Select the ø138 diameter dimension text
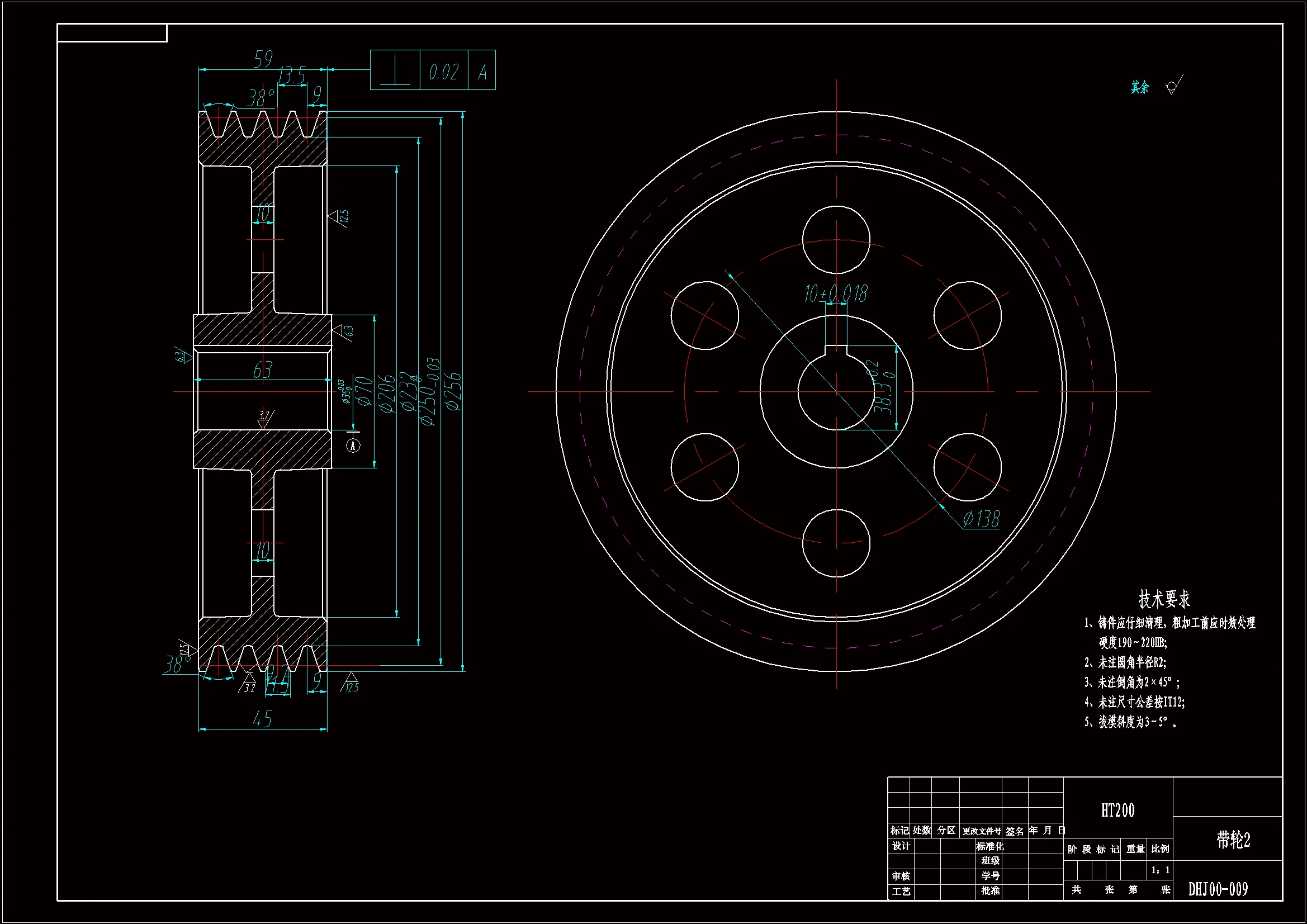Screen dimensions: 1307x924 (981, 519)
